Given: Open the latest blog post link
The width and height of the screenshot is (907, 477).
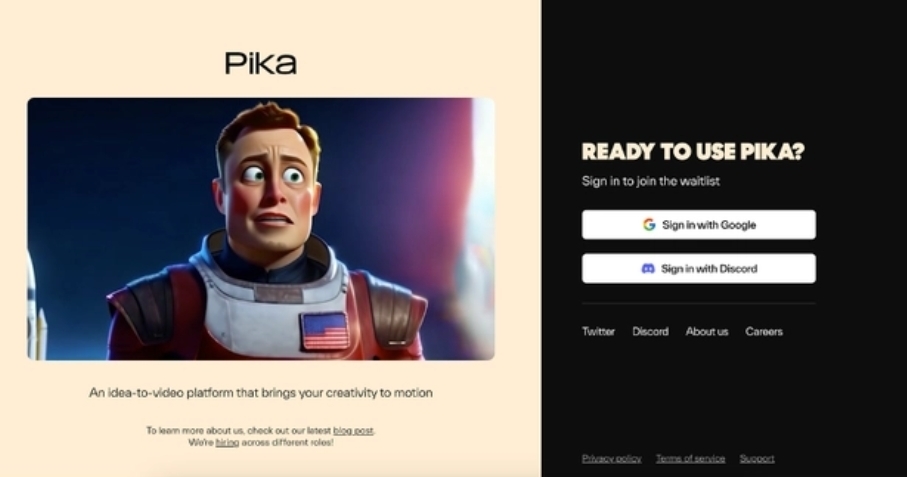Looking at the screenshot, I should [x=353, y=431].
